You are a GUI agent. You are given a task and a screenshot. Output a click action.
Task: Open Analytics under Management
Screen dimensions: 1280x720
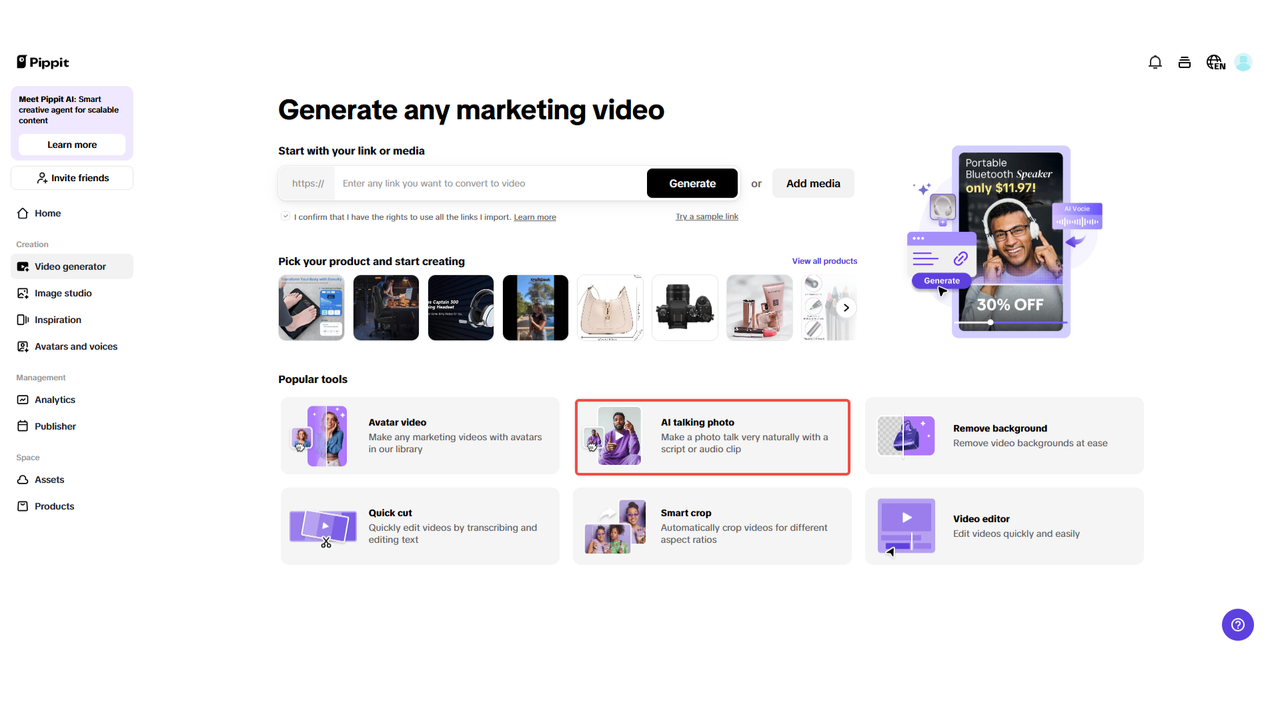pyautogui.click(x=72, y=400)
